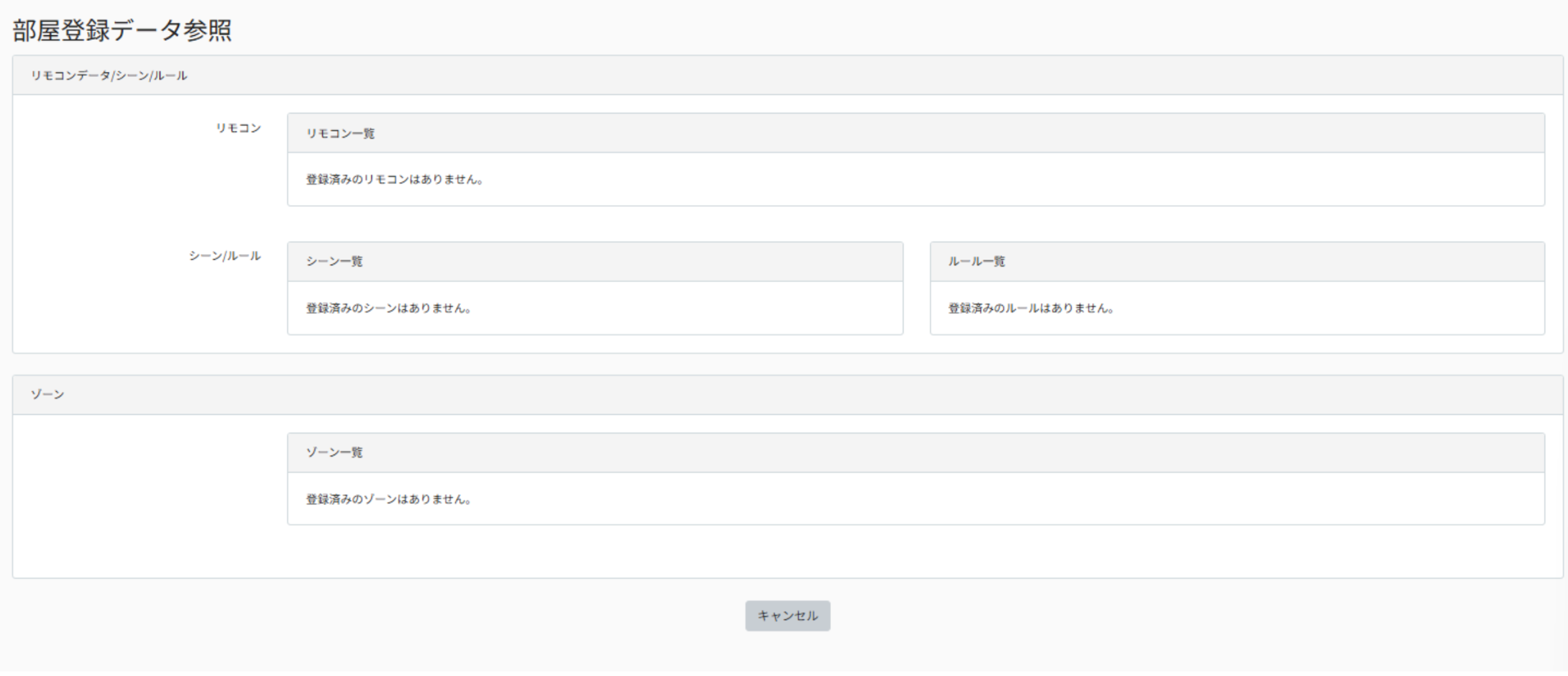Click the シーン一覧 panel header
This screenshot has width=1568, height=676.
click(x=595, y=262)
